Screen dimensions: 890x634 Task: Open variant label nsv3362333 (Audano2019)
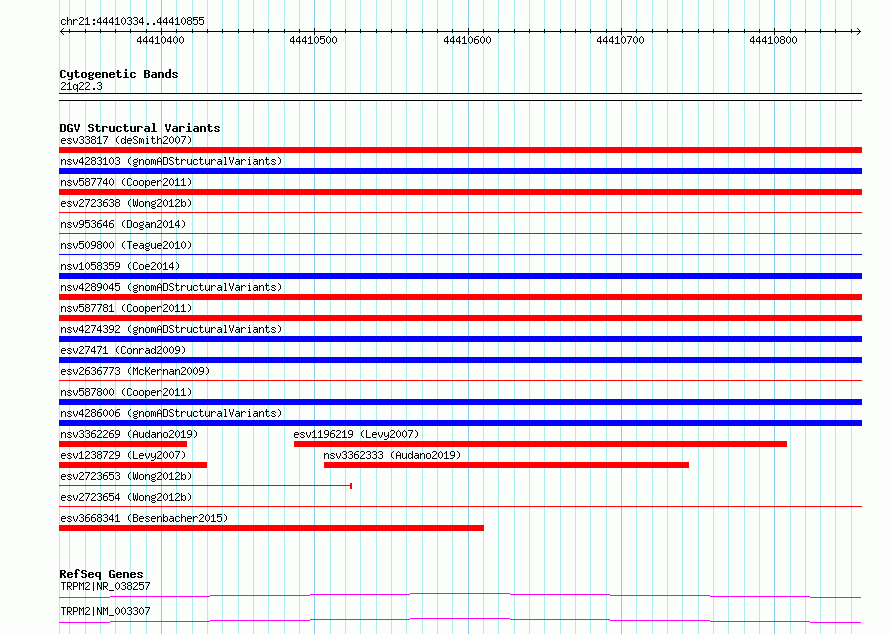[392, 455]
